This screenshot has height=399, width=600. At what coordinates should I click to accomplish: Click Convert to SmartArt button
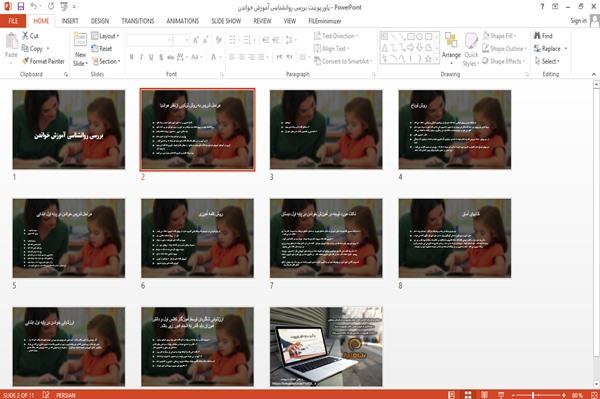coord(342,61)
